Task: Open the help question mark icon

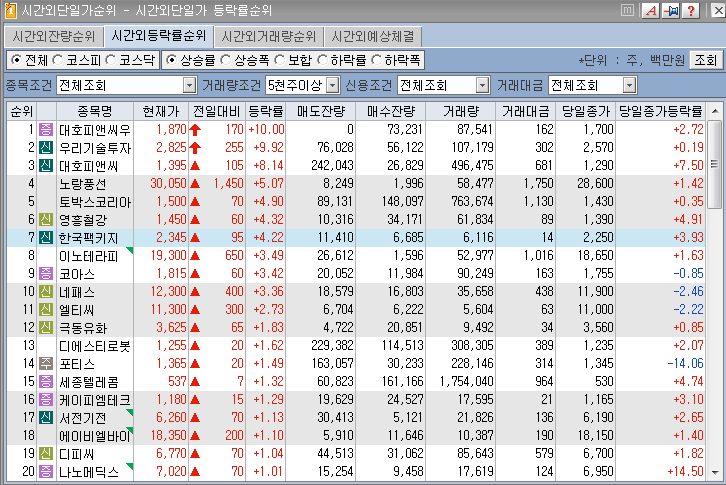Action: click(x=690, y=10)
